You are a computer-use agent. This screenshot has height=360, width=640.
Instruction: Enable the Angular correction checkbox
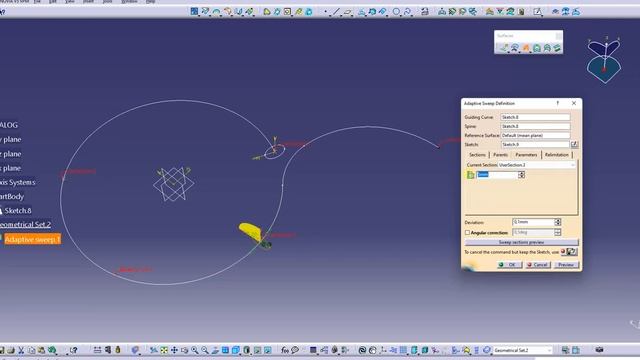point(467,232)
